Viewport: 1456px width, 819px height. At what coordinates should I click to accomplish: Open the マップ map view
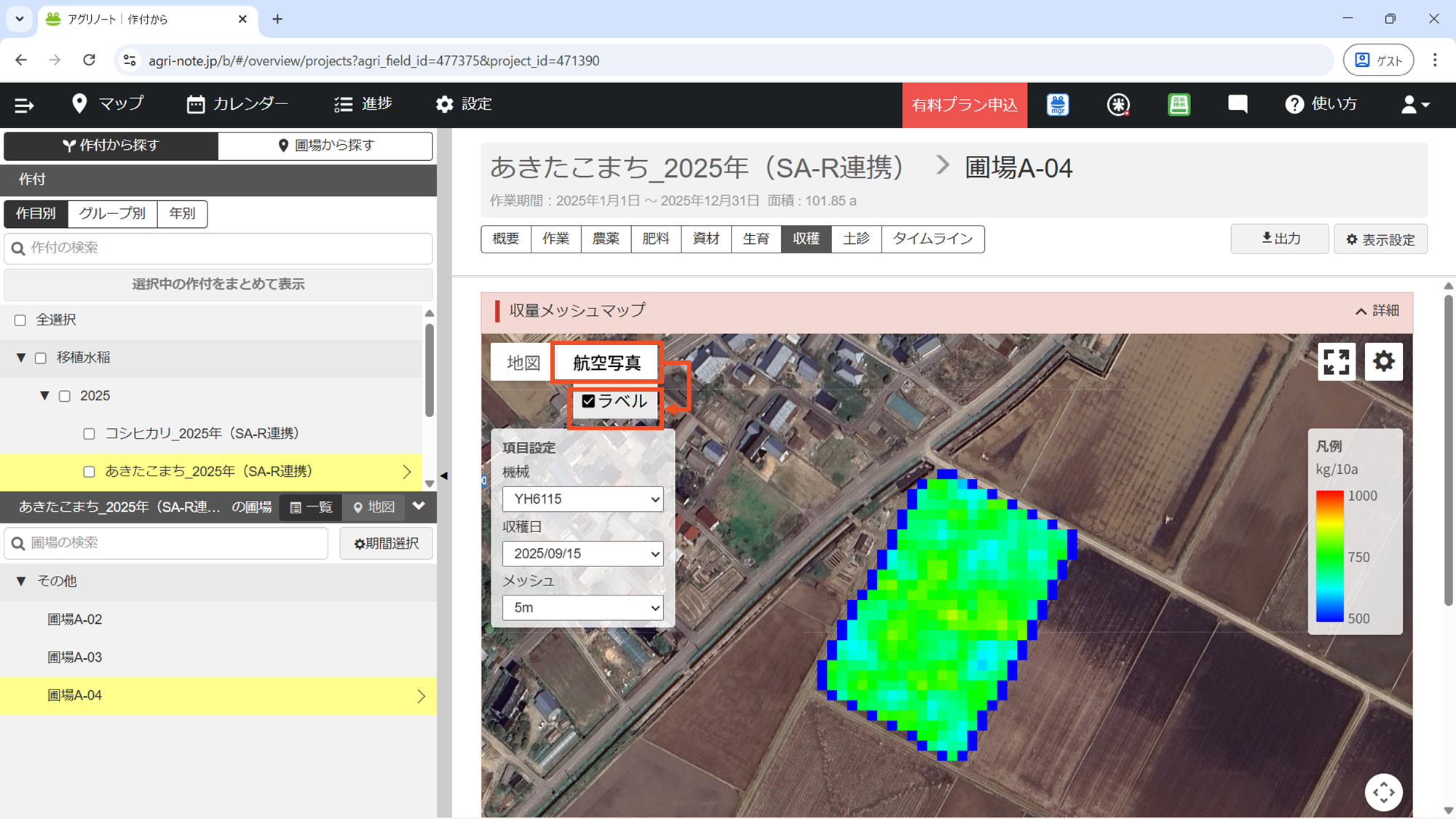[x=108, y=104]
